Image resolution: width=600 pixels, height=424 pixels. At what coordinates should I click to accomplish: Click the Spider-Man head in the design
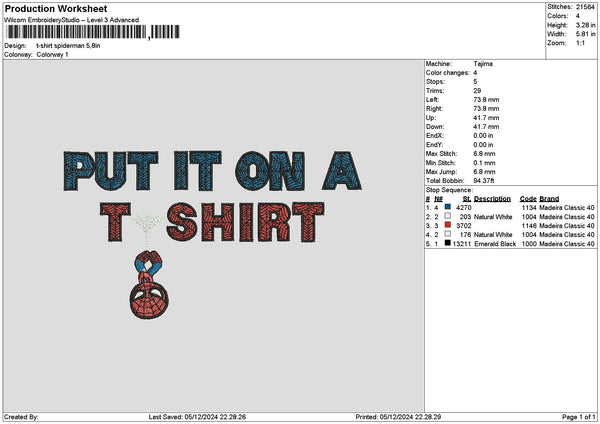pyautogui.click(x=150, y=297)
